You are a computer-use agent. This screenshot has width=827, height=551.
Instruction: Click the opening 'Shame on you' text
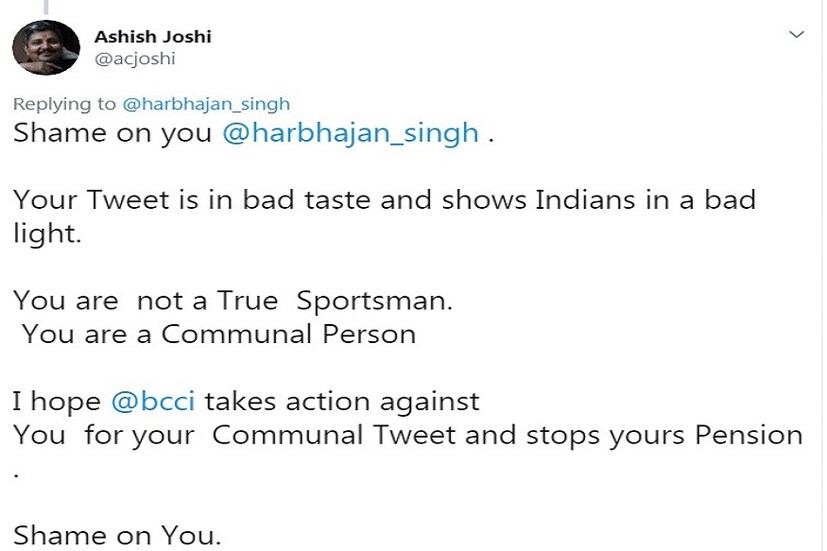[x=112, y=134]
